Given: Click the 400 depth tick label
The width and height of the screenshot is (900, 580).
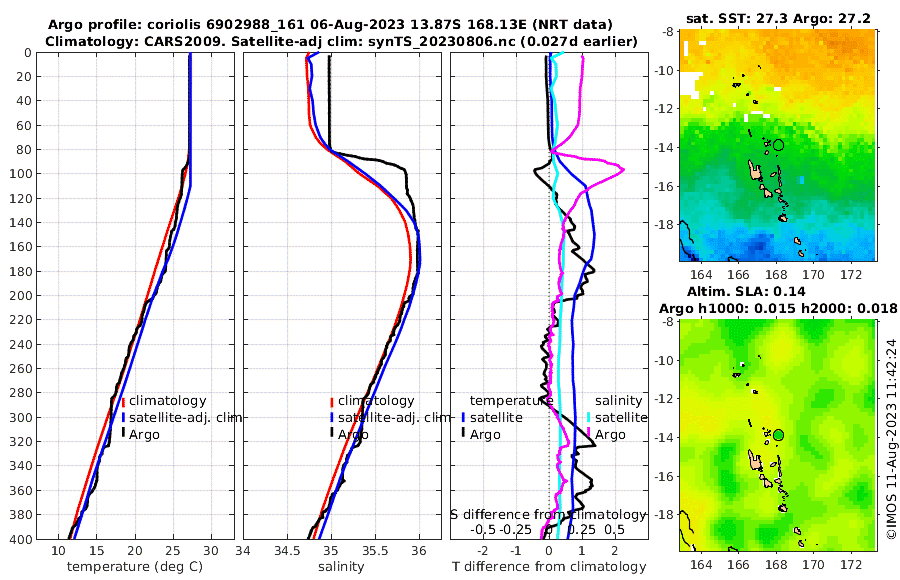Looking at the screenshot, I should coord(22,539).
